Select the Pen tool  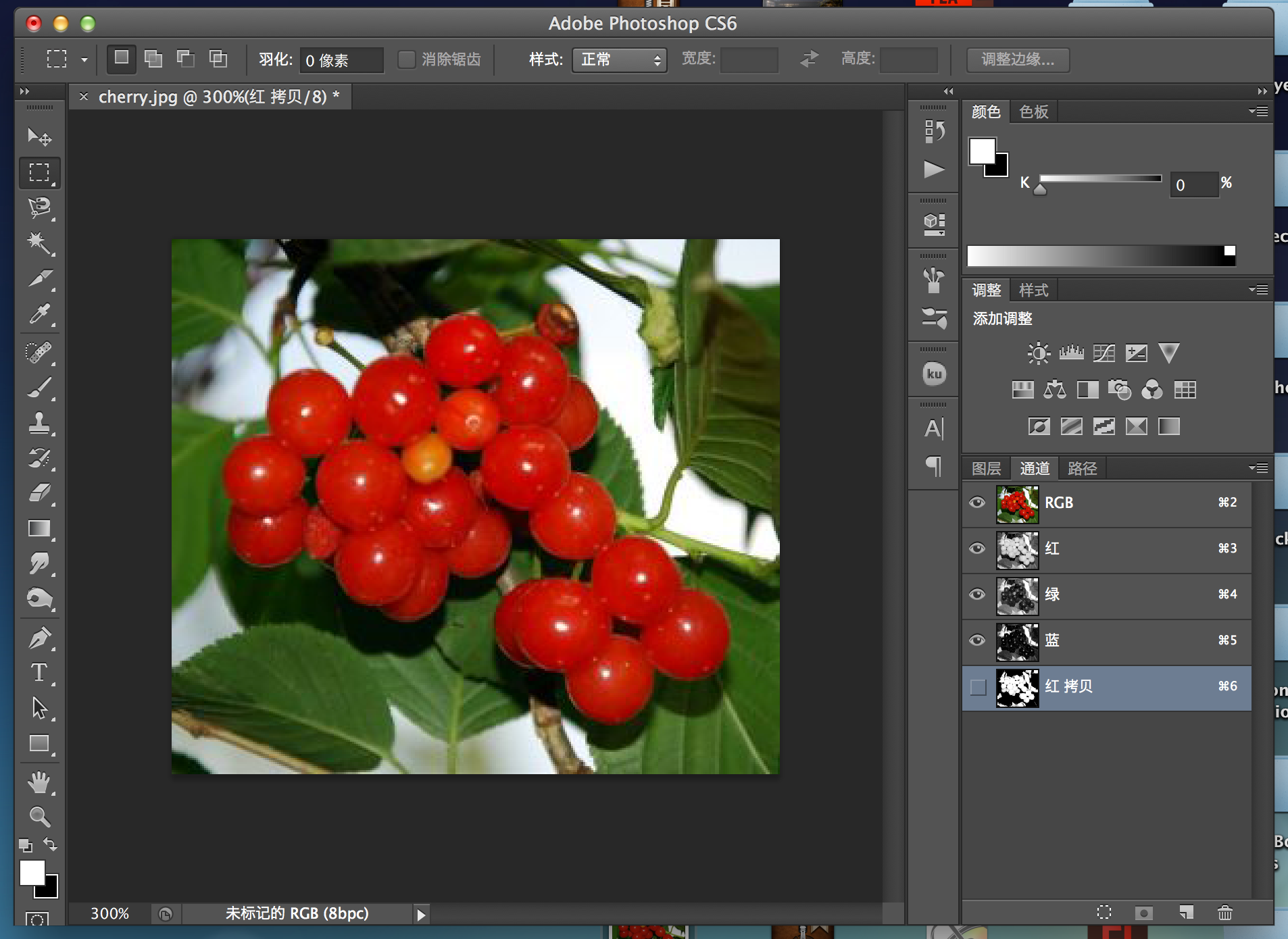(x=39, y=638)
